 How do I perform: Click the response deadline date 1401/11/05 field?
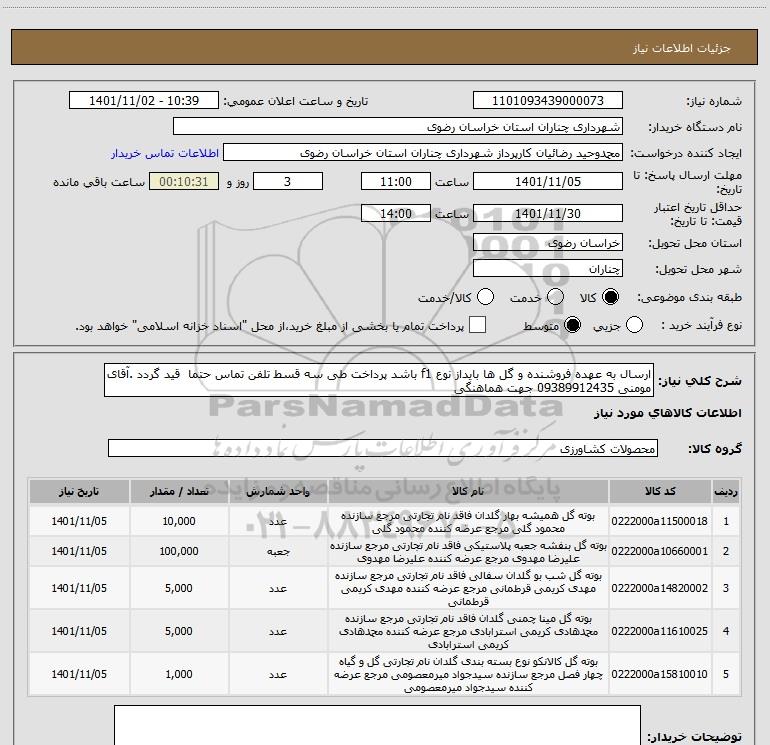point(548,181)
